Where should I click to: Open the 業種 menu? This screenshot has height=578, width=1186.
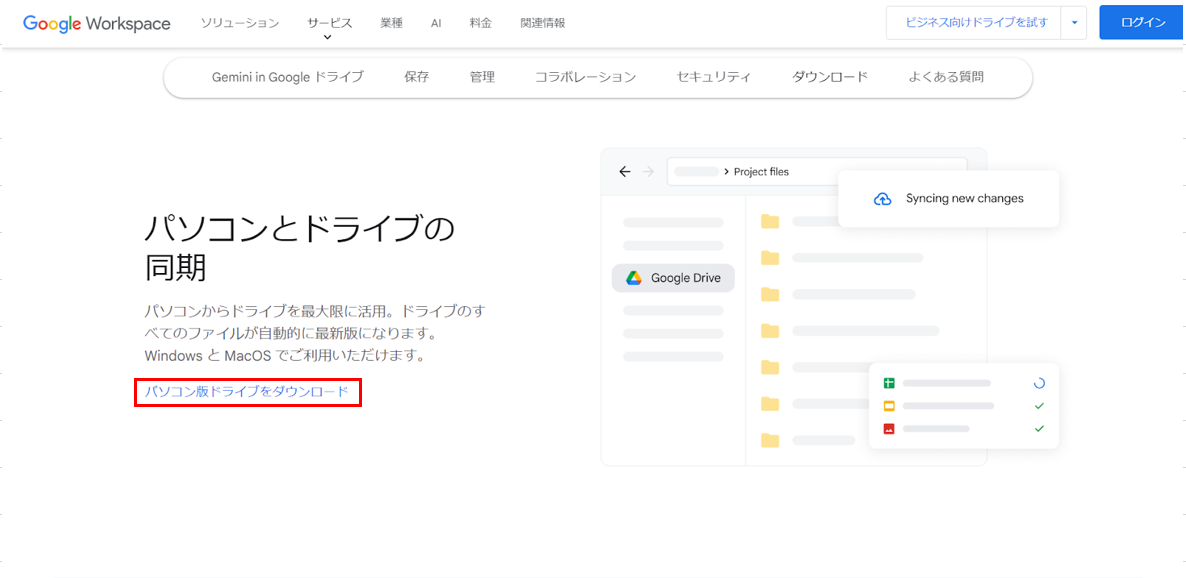pyautogui.click(x=391, y=23)
